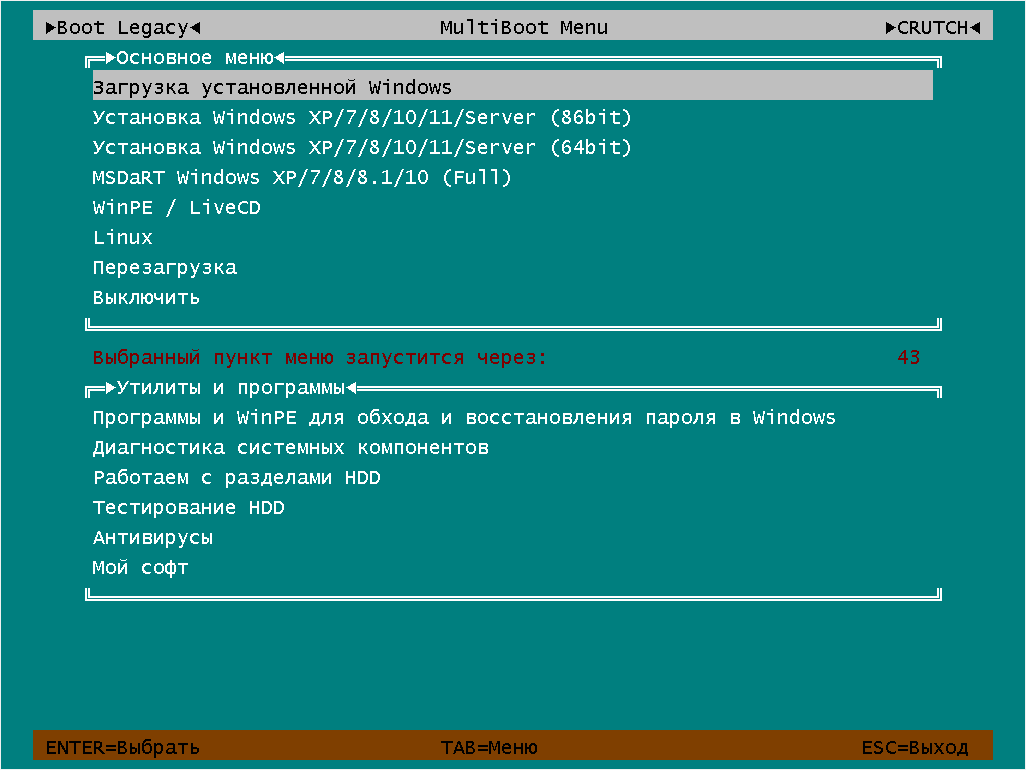The height and width of the screenshot is (770, 1026).
Task: Select the Linux menu entry
Action: [123, 237]
